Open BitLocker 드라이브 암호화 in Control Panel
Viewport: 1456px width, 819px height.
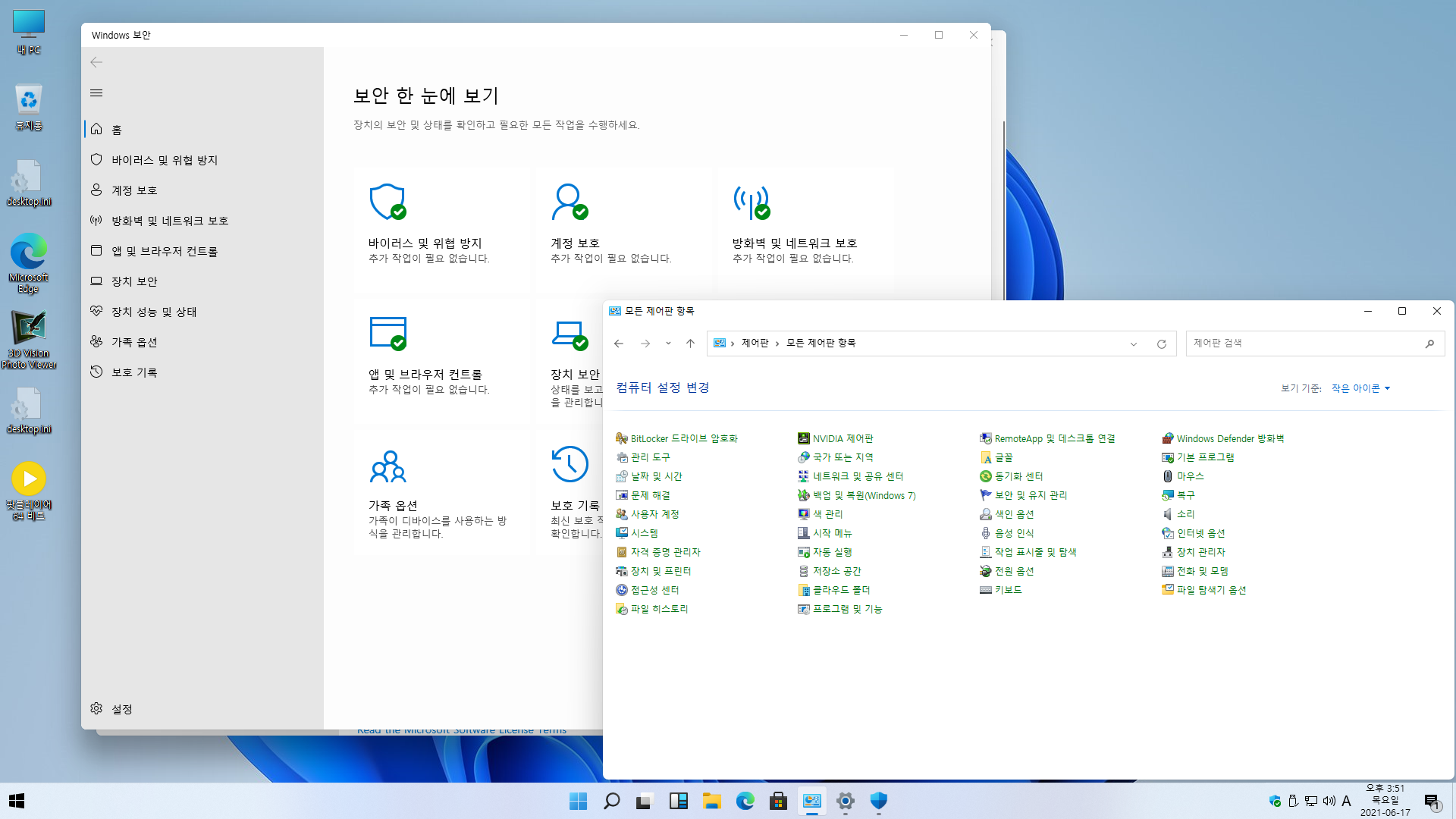676,438
